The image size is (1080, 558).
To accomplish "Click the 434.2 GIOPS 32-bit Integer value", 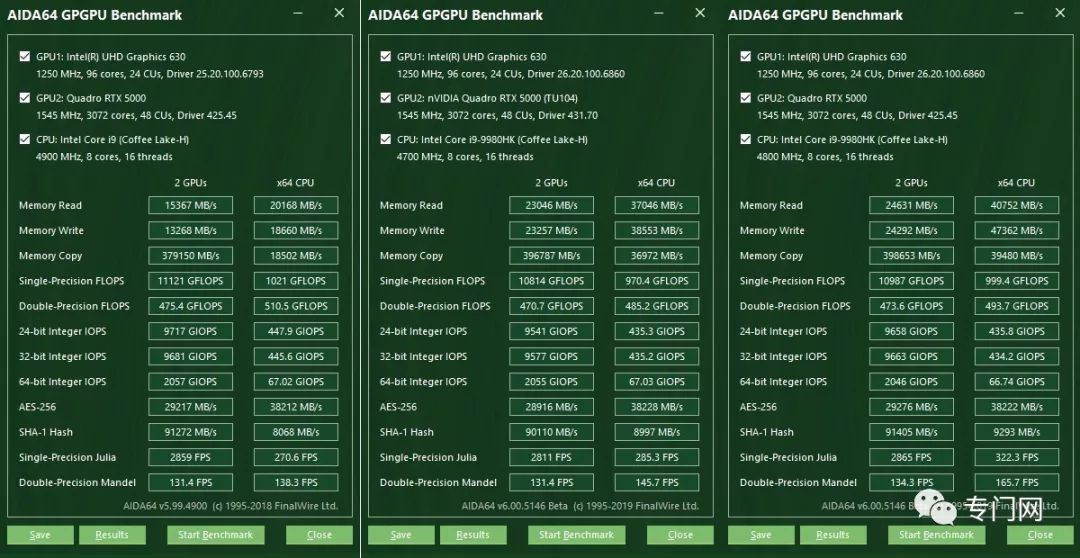I will tap(1017, 356).
